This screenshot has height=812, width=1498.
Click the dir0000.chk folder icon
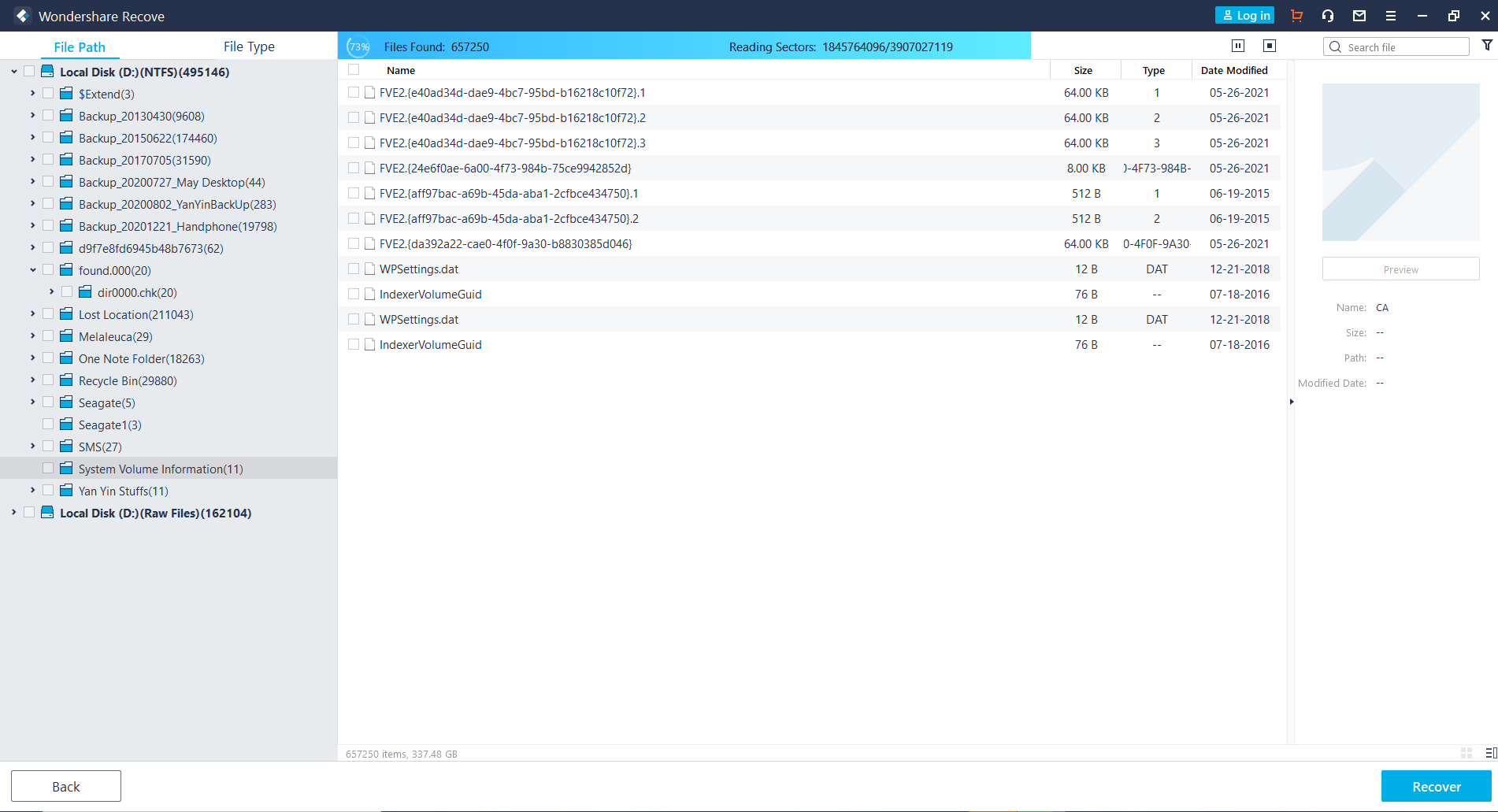tap(85, 291)
